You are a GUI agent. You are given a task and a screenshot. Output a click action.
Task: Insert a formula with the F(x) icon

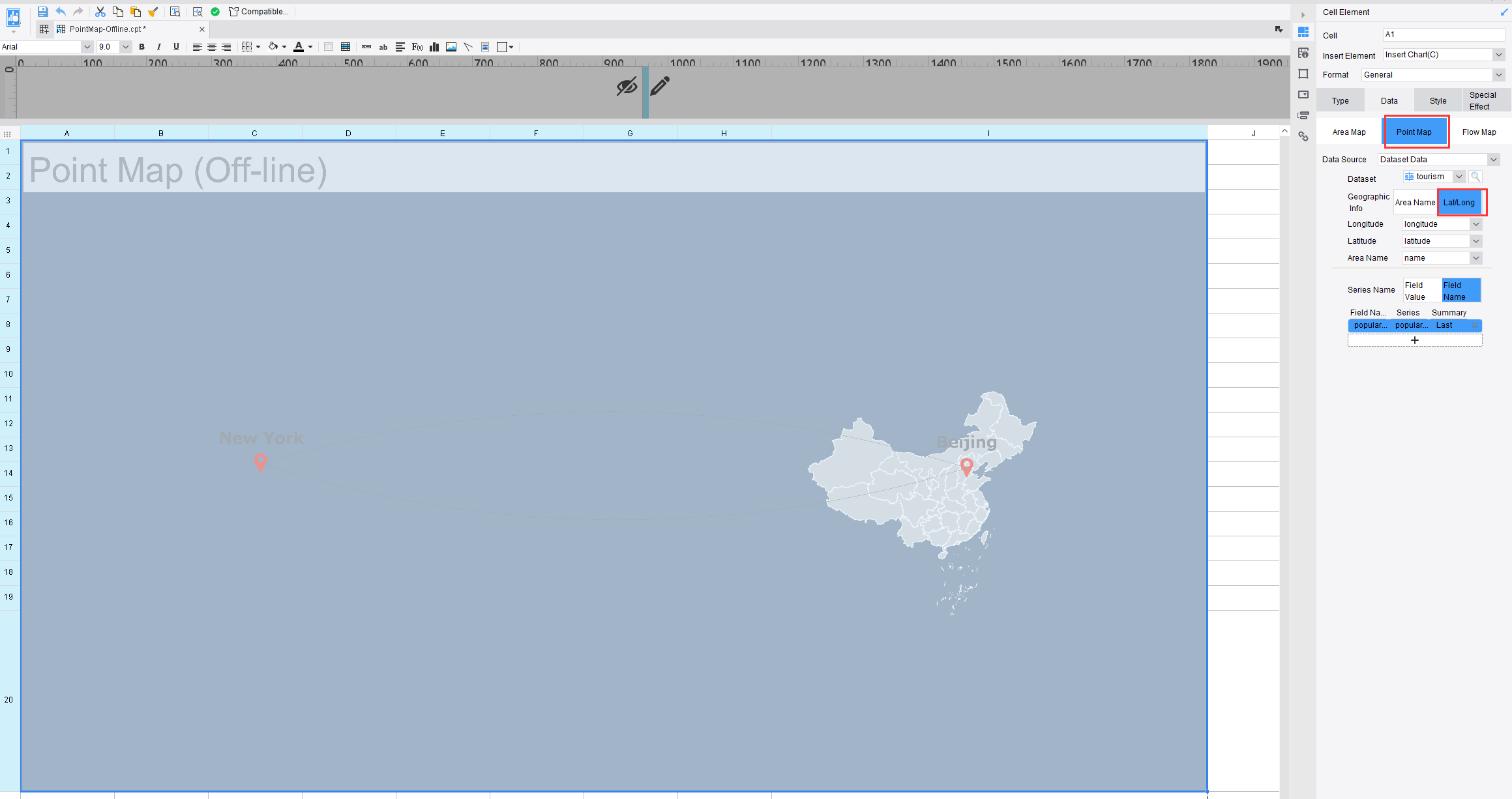[417, 46]
